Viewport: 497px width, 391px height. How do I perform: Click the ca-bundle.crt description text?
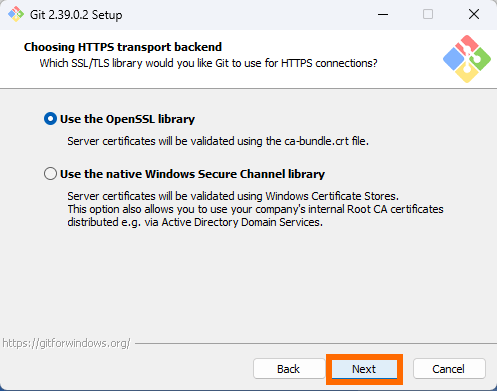[218, 141]
